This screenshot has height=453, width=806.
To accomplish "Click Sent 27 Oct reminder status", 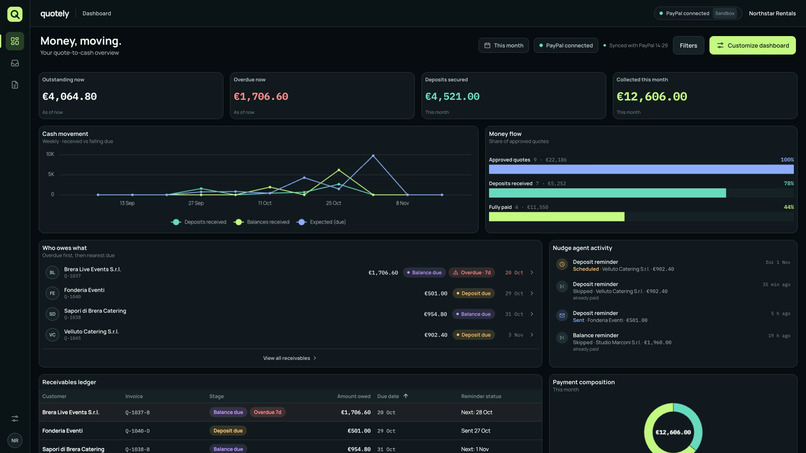I will coord(475,431).
